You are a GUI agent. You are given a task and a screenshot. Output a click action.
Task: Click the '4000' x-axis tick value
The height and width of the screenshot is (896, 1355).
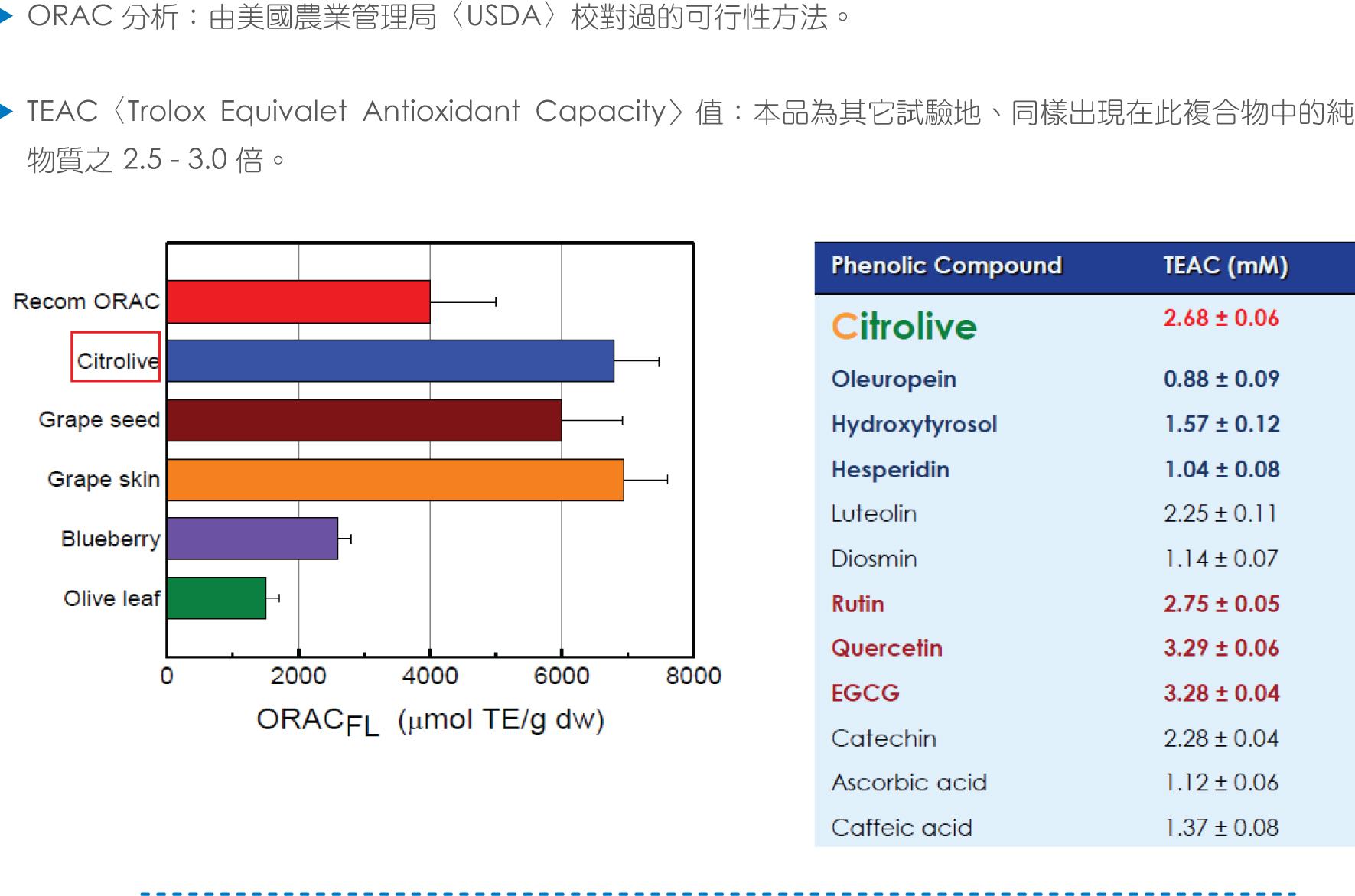430,676
